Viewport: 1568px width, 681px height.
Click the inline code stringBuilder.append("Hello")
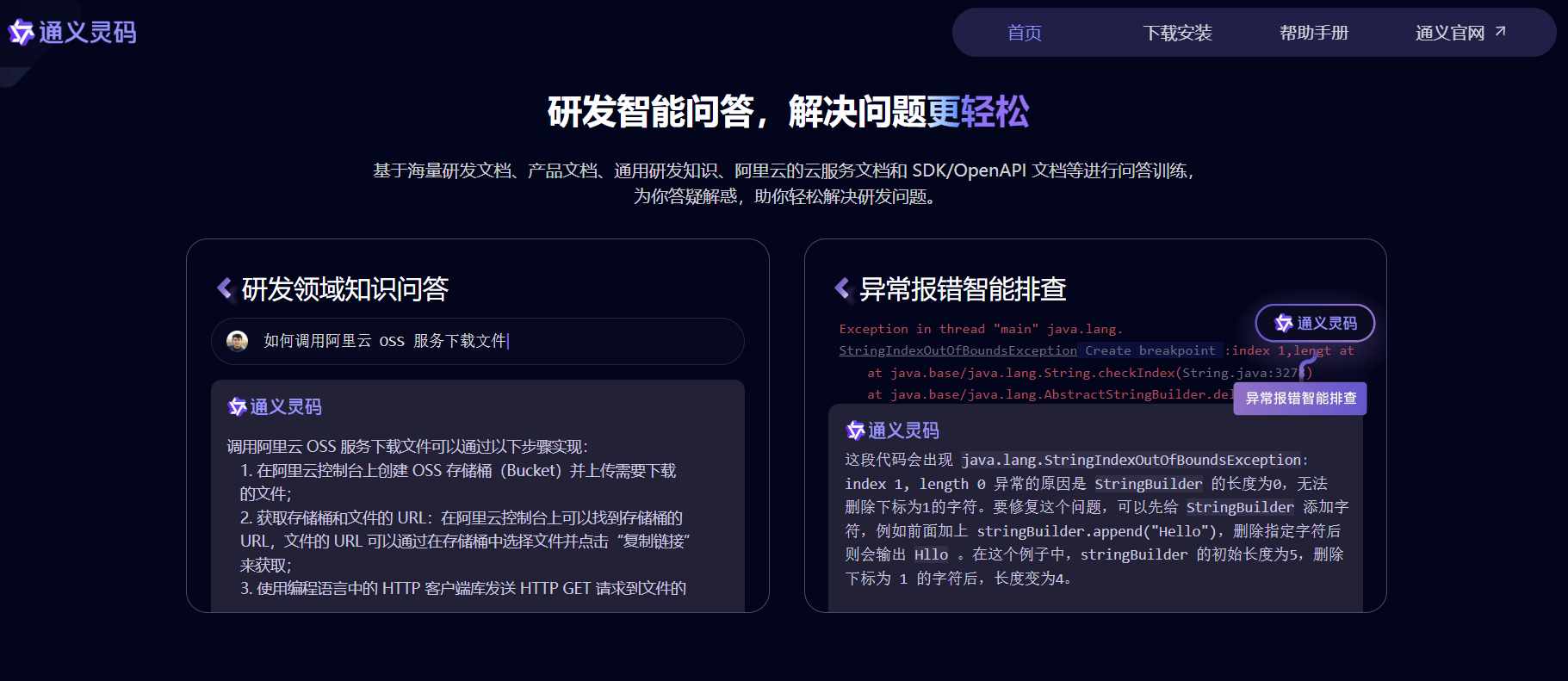point(1095,531)
